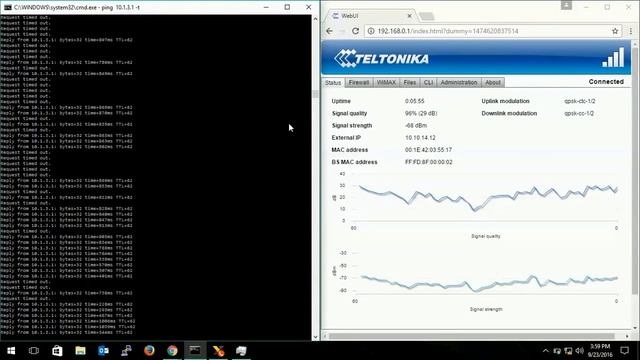Click the cmd window scroll down arrow
The image size is (640, 360).
(315, 337)
